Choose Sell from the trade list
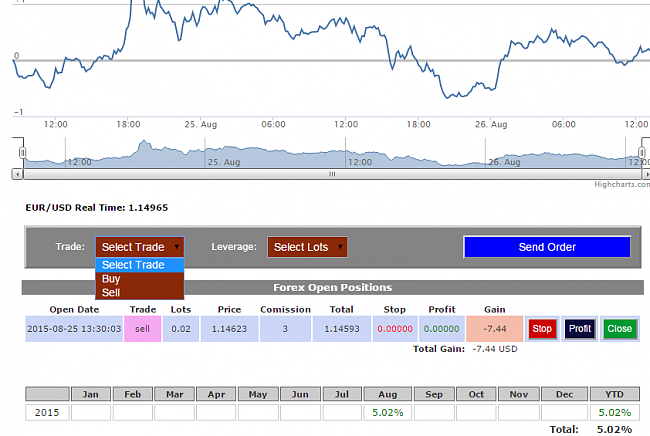The height and width of the screenshot is (436, 650). pyautogui.click(x=140, y=293)
